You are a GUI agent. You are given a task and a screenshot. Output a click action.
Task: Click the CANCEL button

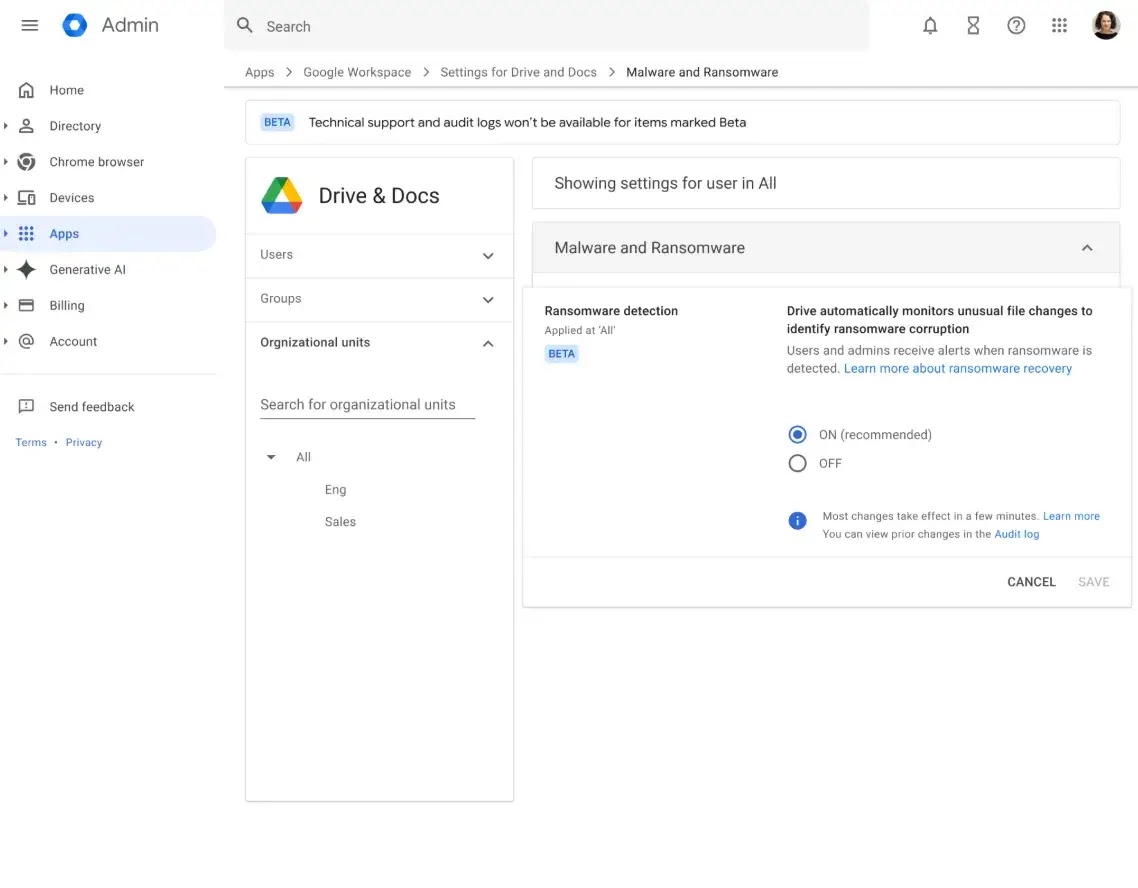(x=1031, y=582)
